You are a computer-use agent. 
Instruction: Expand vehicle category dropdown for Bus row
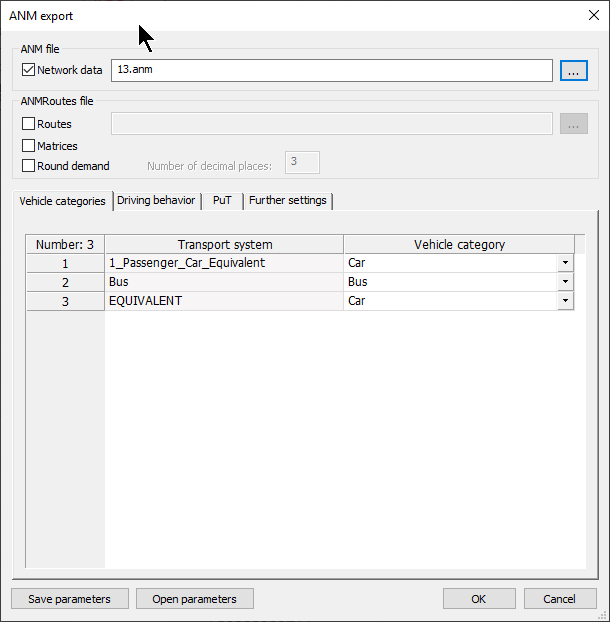pos(565,282)
